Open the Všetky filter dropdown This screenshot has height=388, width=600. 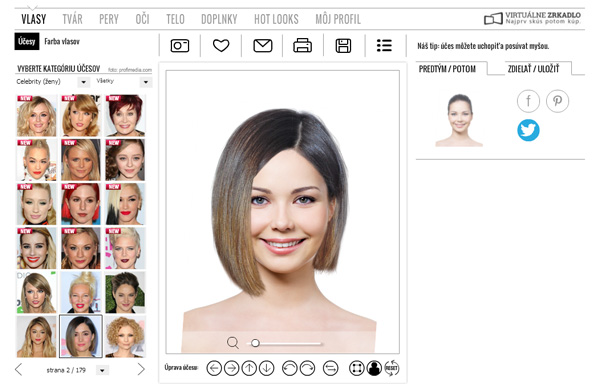click(x=146, y=82)
